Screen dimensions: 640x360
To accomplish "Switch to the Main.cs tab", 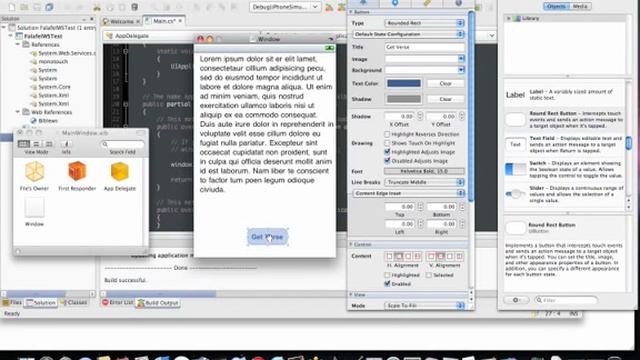I will (x=164, y=21).
